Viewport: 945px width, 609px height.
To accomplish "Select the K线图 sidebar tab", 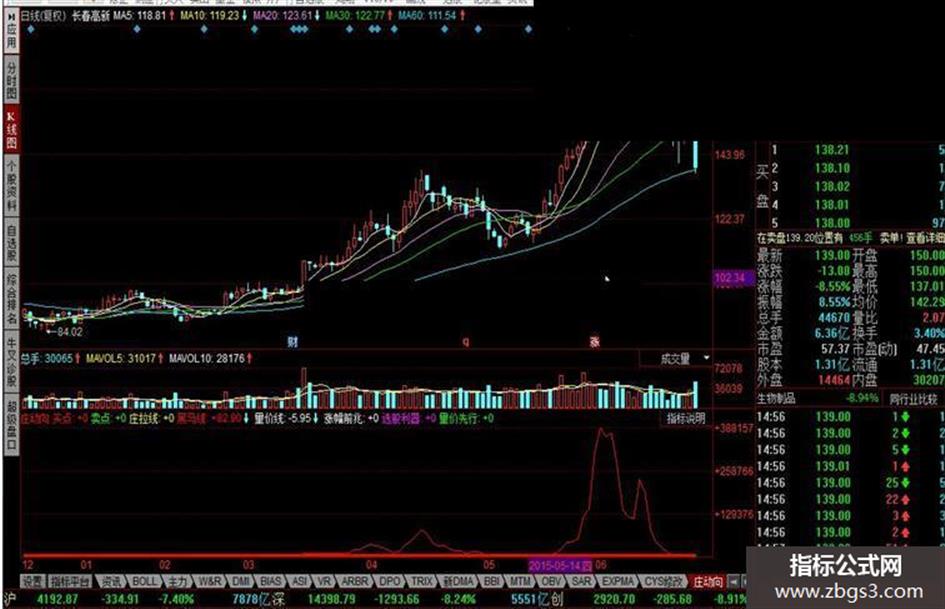I will pos(11,129).
